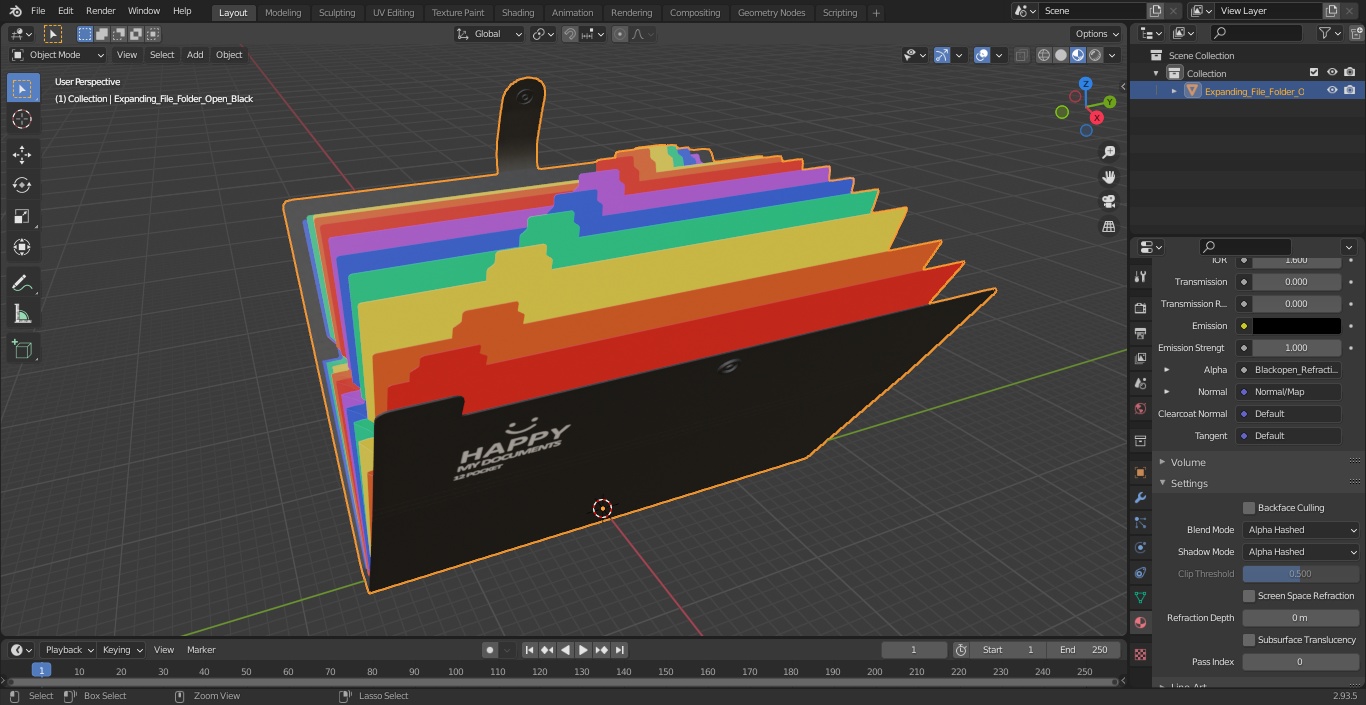Enable Subsurface Translucency checkbox
Screen dimensions: 1366x705
tap(1249, 640)
